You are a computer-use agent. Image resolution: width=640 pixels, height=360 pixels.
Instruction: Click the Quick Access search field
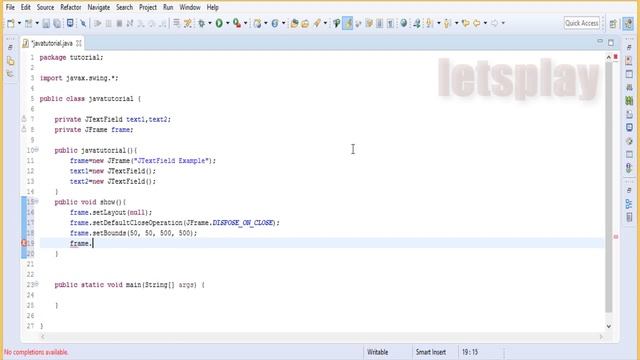582,23
